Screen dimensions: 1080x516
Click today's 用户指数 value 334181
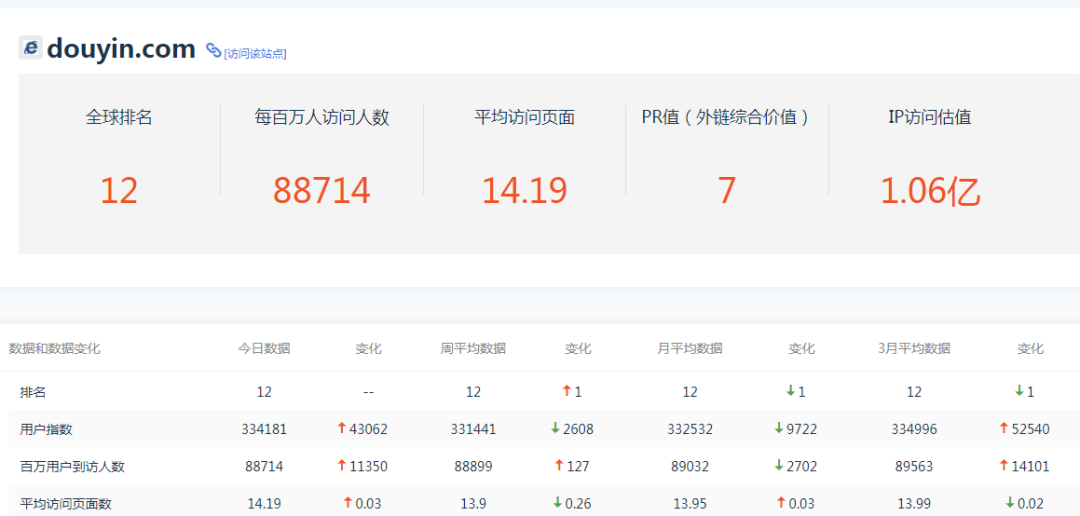(264, 429)
